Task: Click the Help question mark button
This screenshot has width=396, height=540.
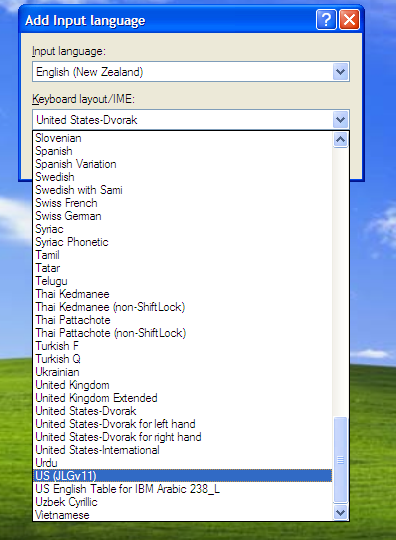Action: [326, 20]
